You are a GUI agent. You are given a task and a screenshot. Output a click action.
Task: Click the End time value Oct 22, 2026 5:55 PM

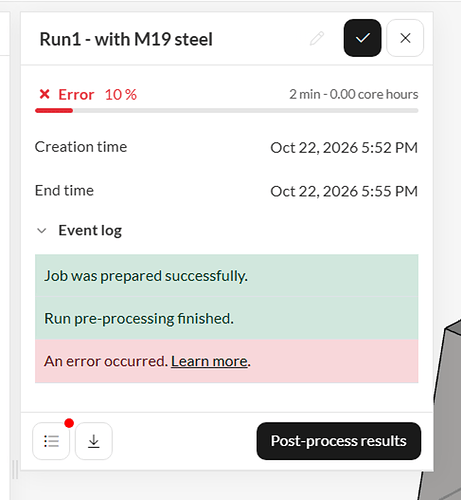344,191
